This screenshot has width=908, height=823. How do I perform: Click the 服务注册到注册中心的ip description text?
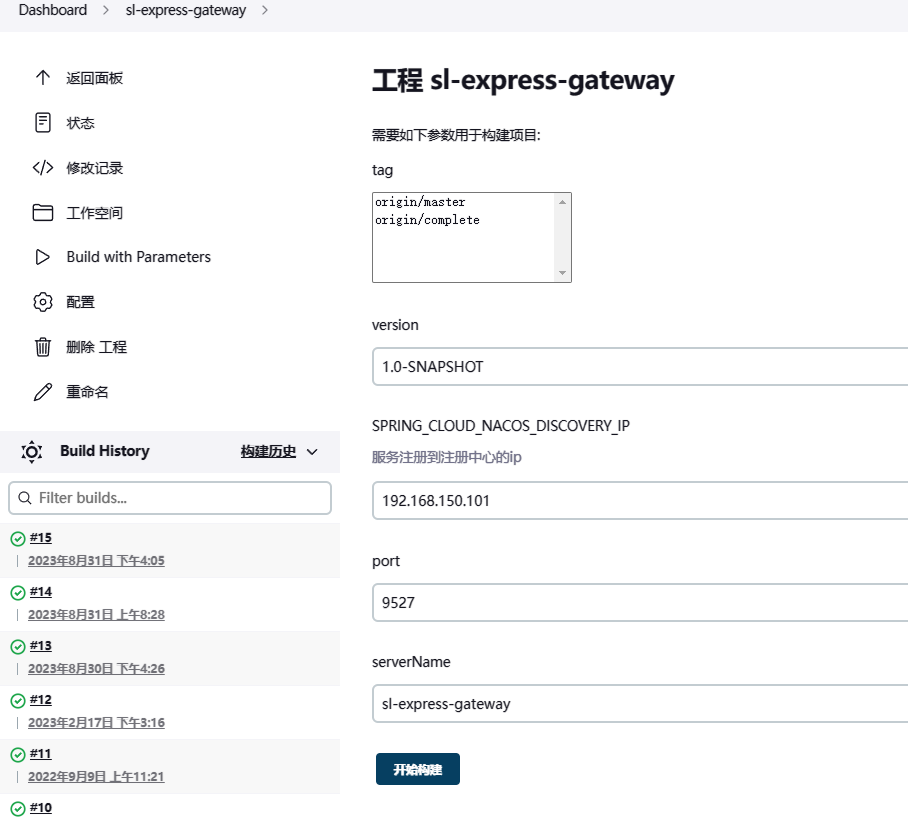coord(446,457)
